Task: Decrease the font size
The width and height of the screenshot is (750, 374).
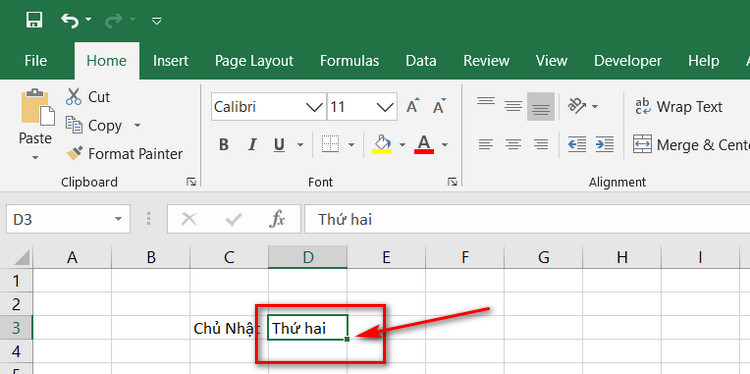Action: (439, 106)
